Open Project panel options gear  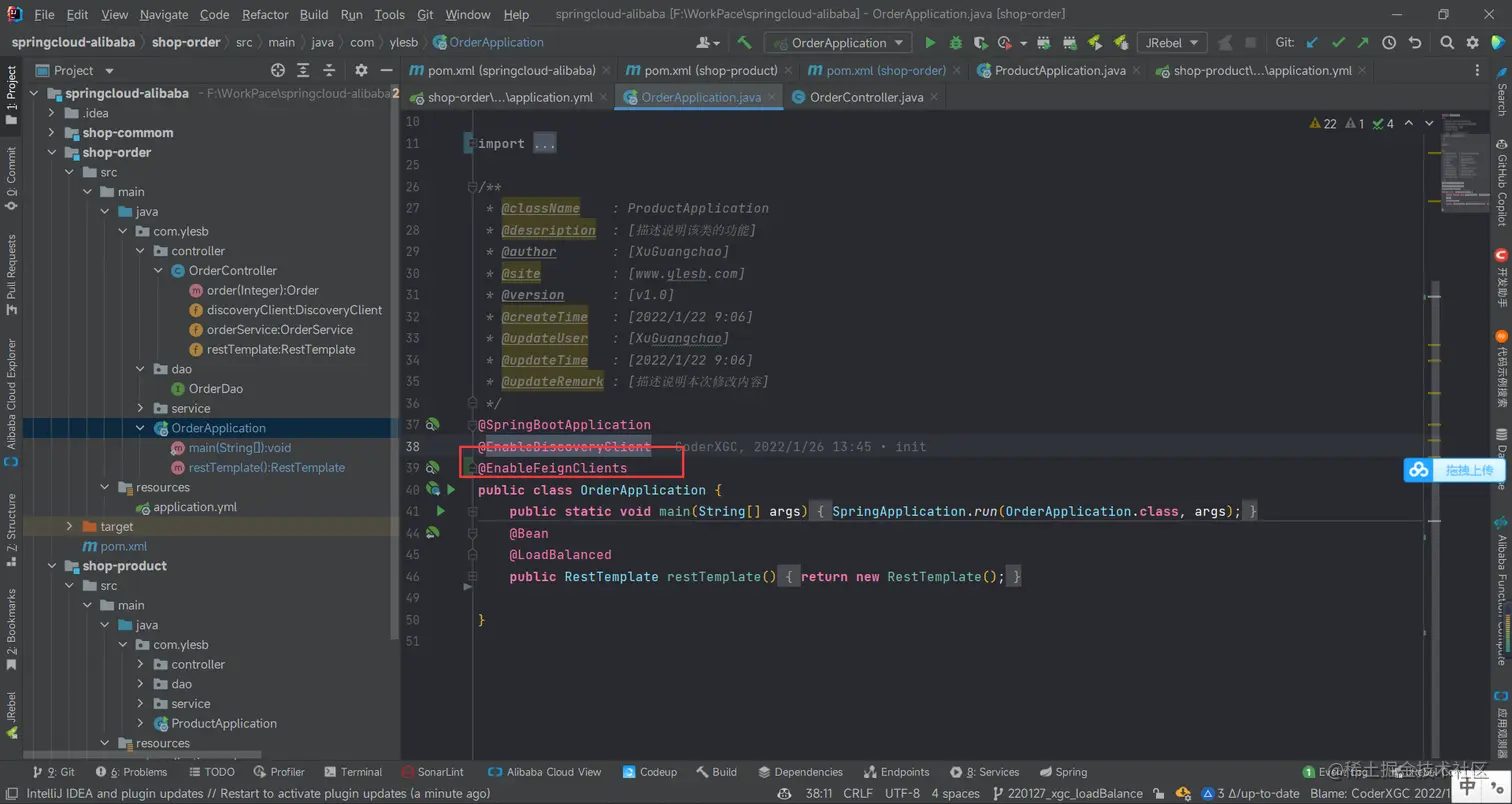tap(361, 70)
